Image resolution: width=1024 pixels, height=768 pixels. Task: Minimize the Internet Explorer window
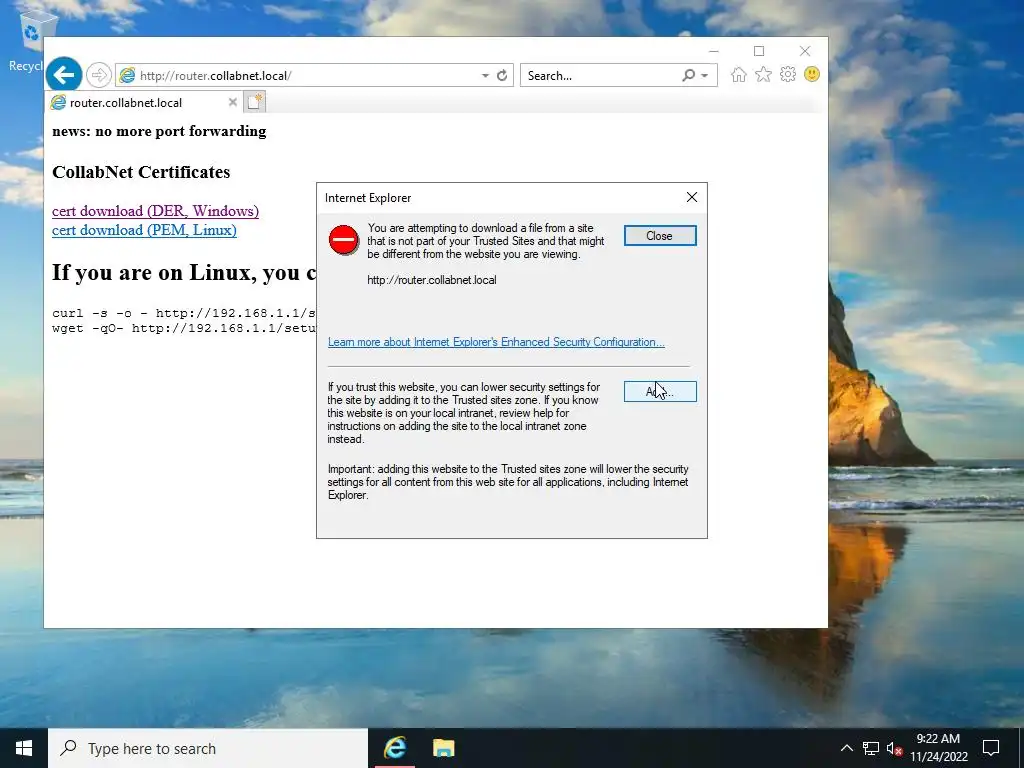[714, 51]
